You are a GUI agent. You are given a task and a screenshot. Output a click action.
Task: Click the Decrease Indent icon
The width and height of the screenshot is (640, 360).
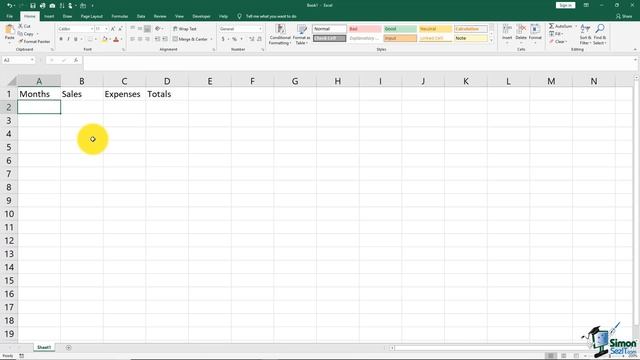click(157, 39)
